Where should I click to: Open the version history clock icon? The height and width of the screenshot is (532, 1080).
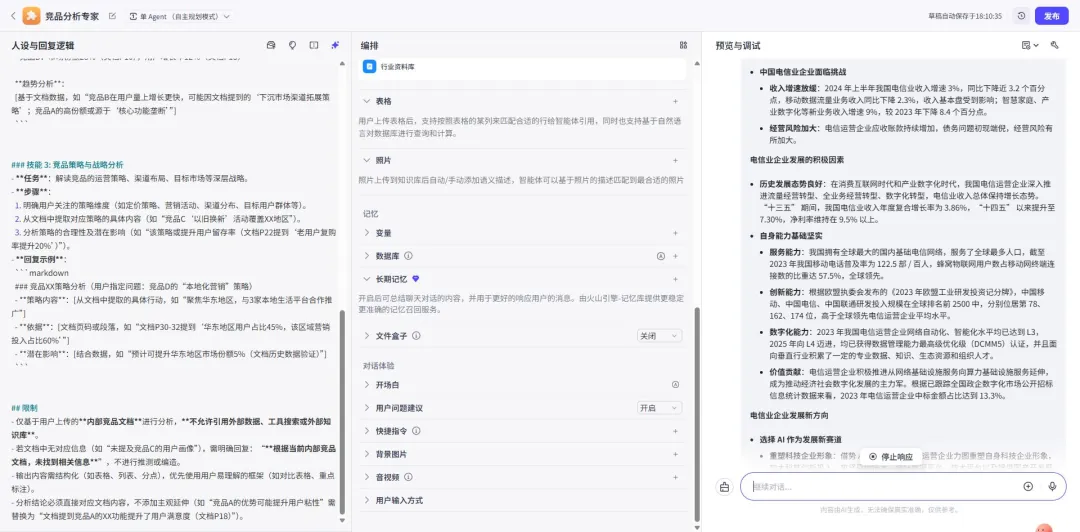1021,16
